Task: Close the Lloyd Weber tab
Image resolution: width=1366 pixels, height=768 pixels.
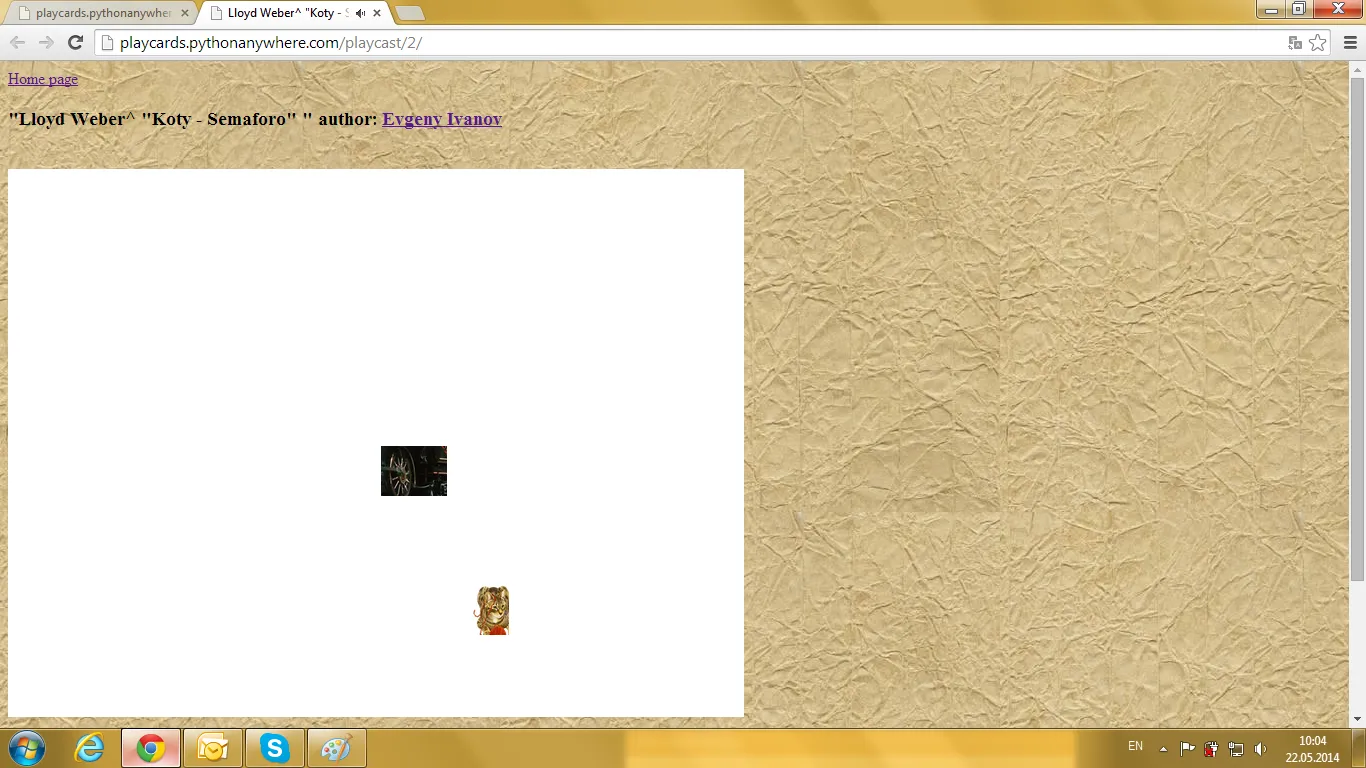Action: click(377, 13)
